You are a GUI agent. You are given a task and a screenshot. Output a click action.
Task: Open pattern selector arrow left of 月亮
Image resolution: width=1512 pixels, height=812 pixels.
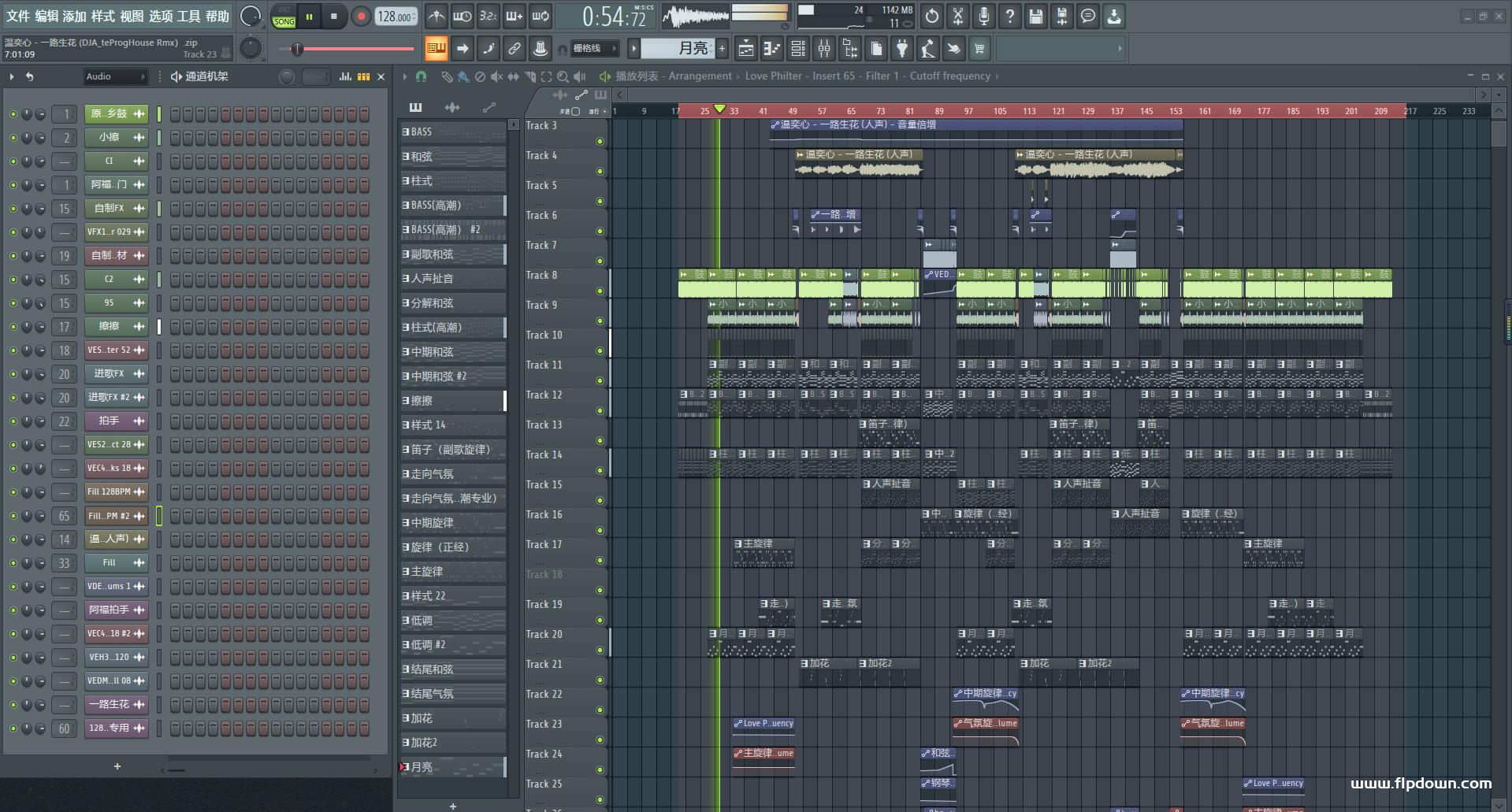633,49
